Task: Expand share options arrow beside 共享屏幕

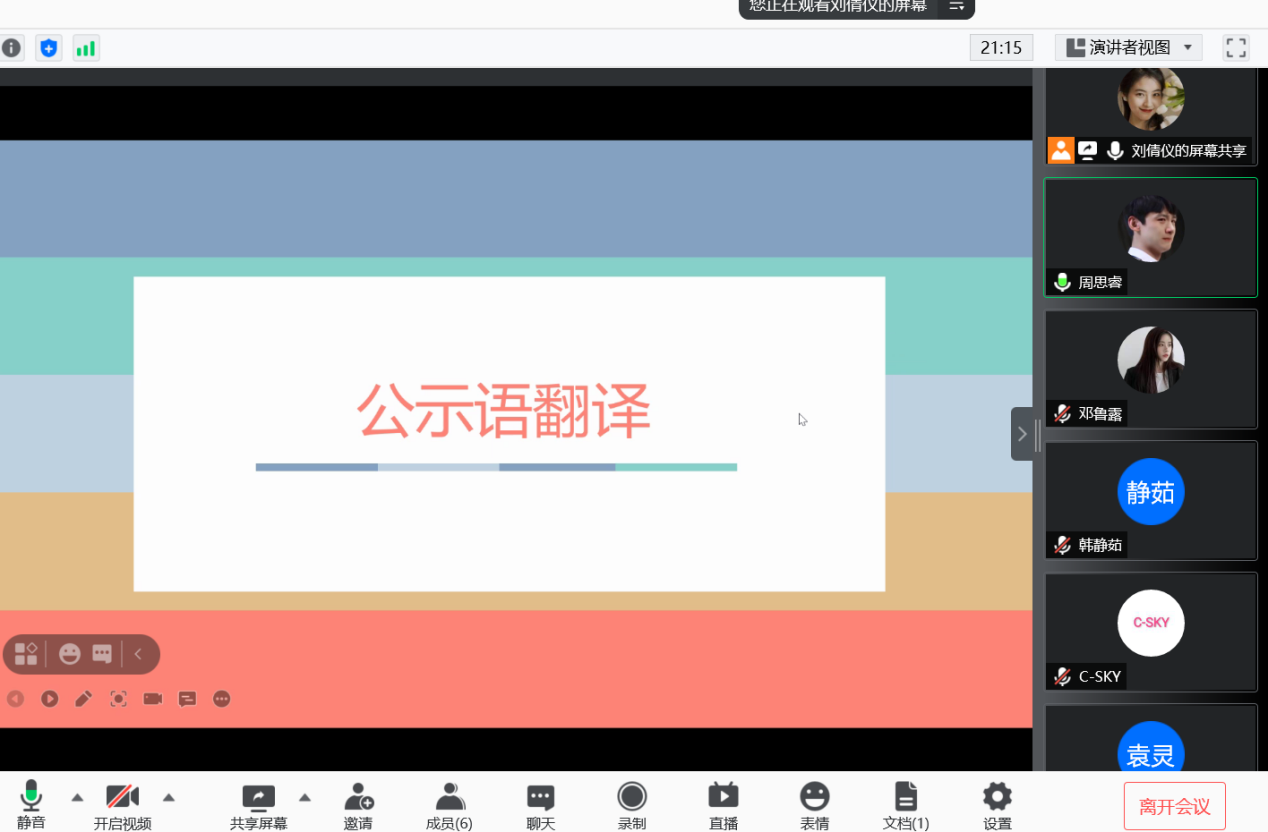Action: pyautogui.click(x=305, y=797)
